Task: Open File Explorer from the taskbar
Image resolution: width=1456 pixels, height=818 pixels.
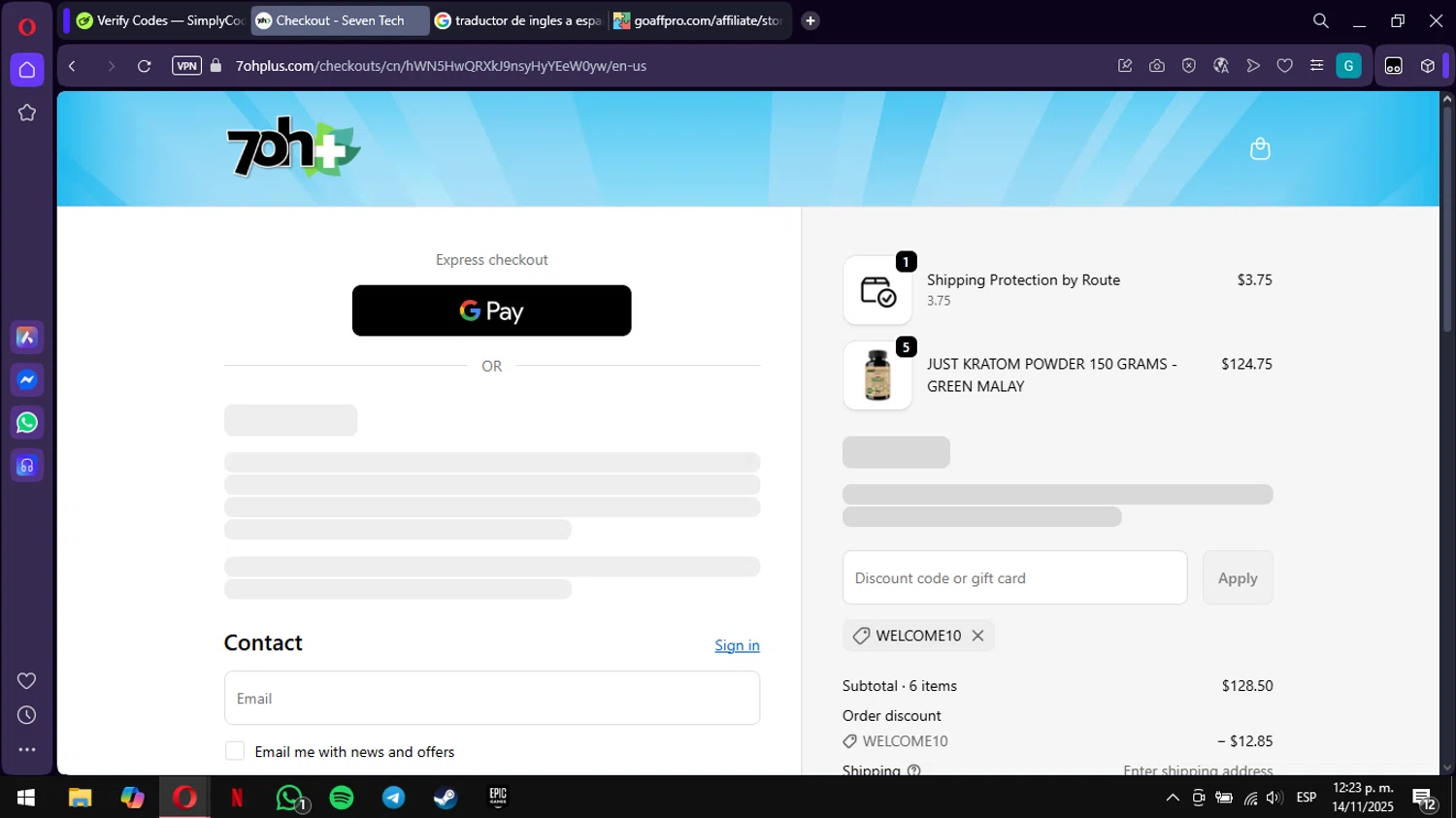Action: 80,798
